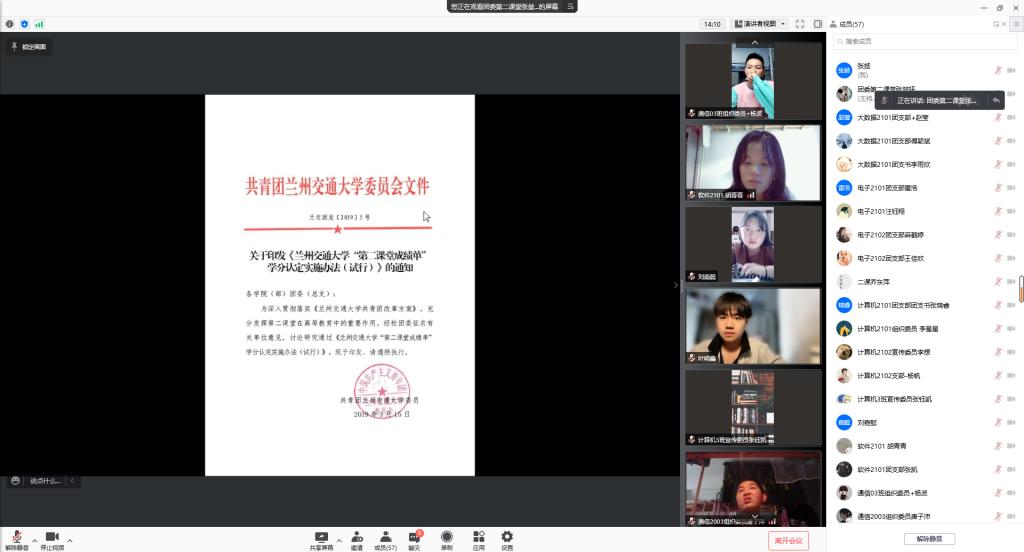
Task: Select member 计算机2102支部-杨帆
Action: click(x=924, y=376)
